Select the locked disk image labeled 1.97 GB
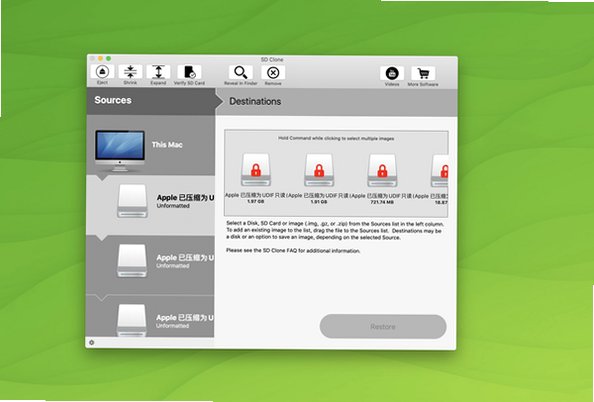This screenshot has height=402, width=594. (256, 170)
